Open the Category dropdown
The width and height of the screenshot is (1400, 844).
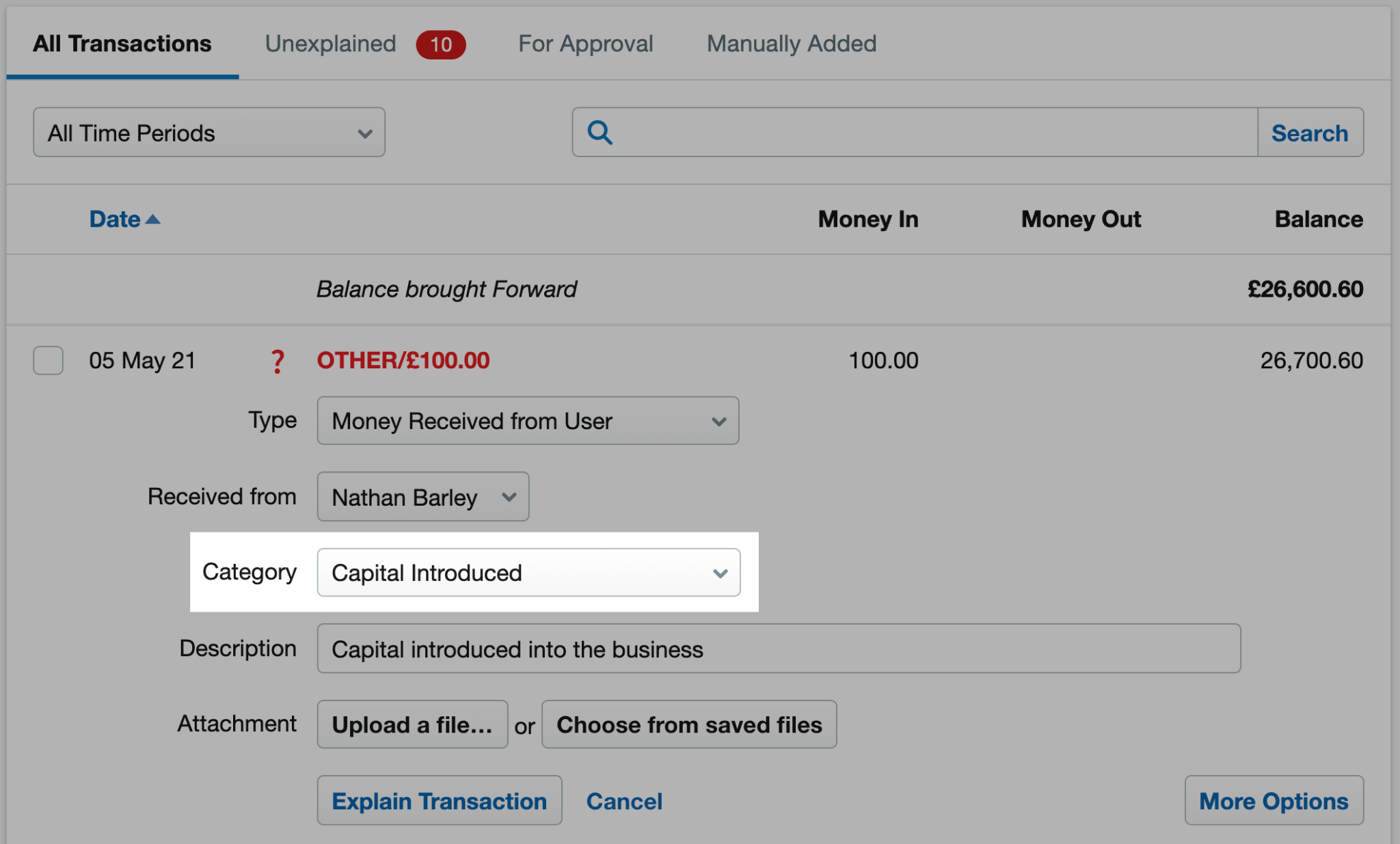528,573
